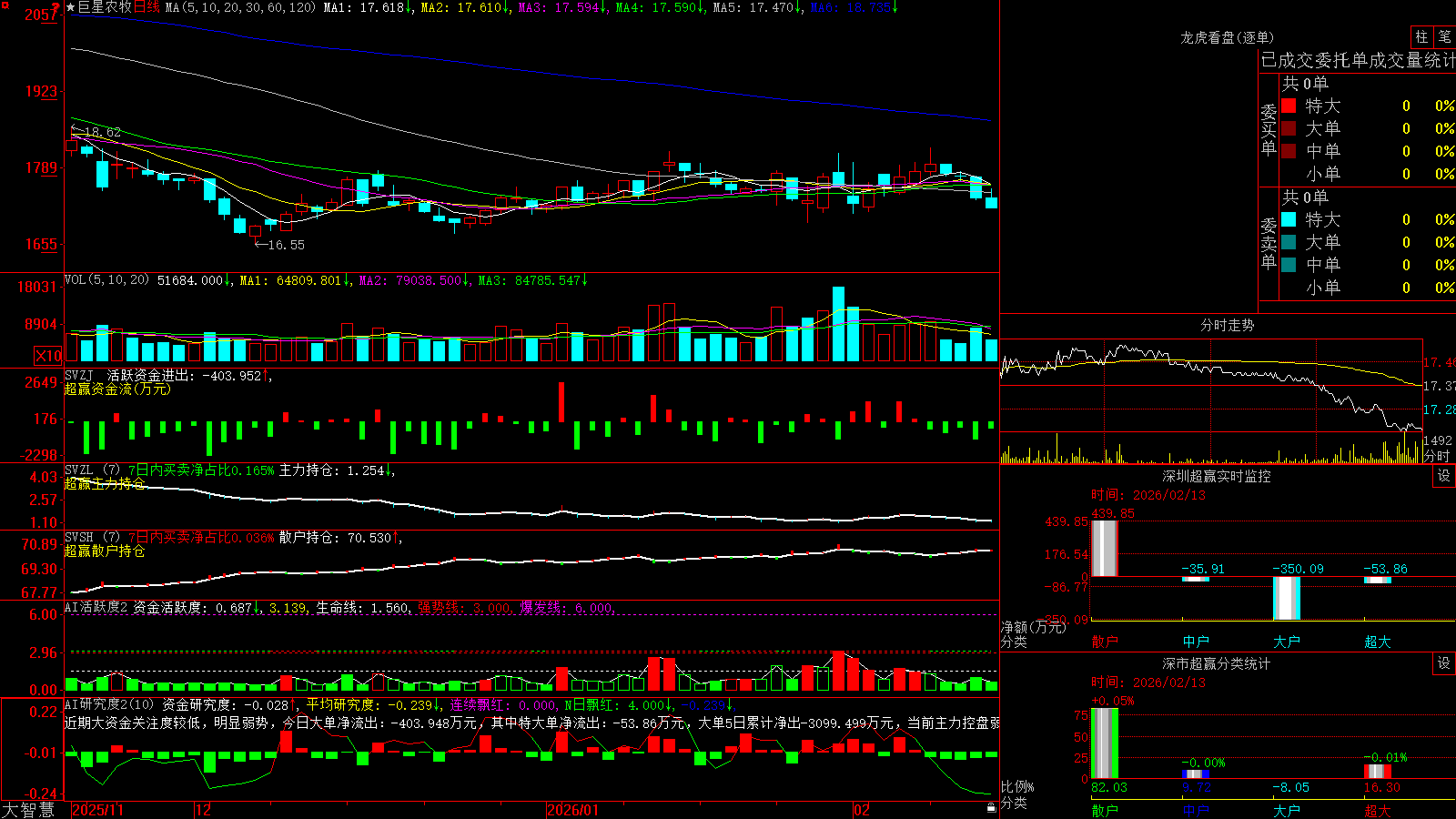This screenshot has height=819, width=1456.
Task: Click the 深圳超赢实时监控 panel title
Action: (1217, 476)
